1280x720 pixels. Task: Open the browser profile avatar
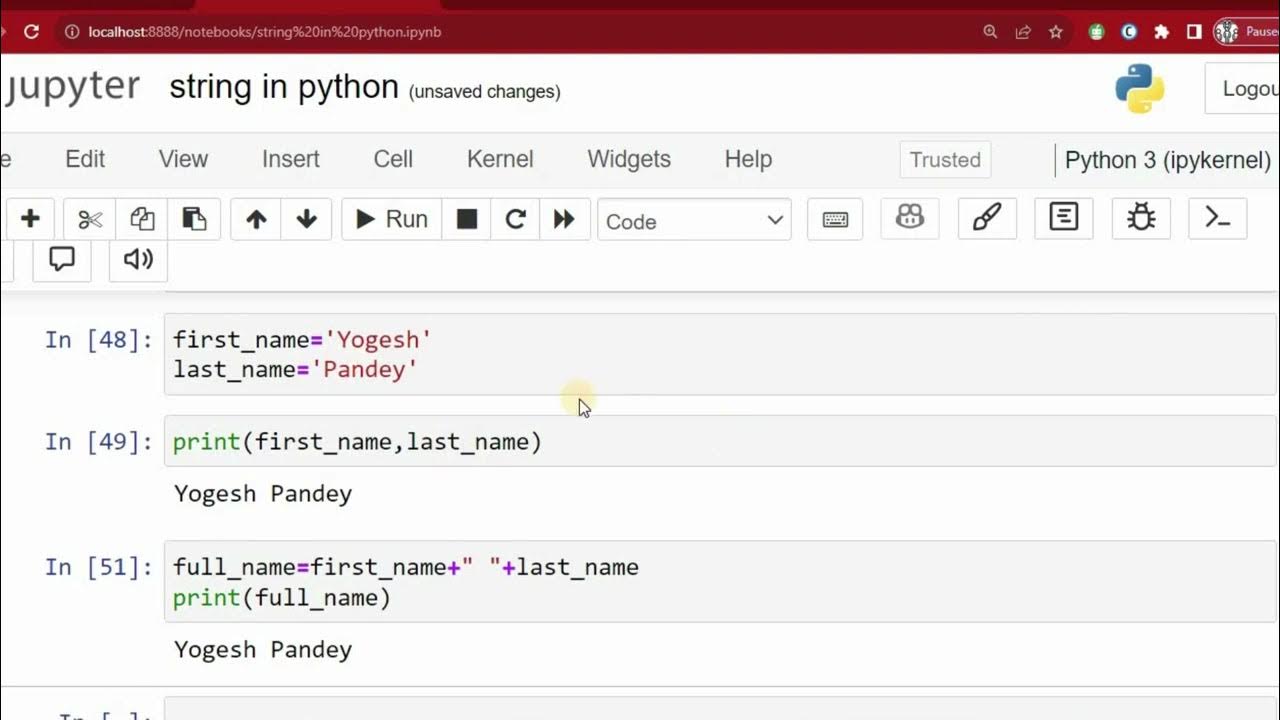1227,32
